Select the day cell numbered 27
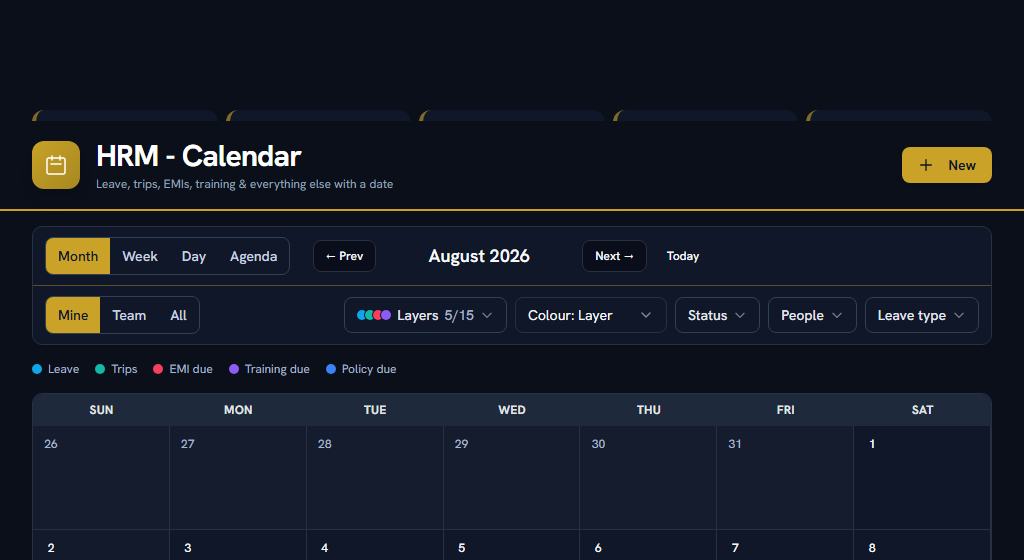This screenshot has height=560, width=1024. 238,478
